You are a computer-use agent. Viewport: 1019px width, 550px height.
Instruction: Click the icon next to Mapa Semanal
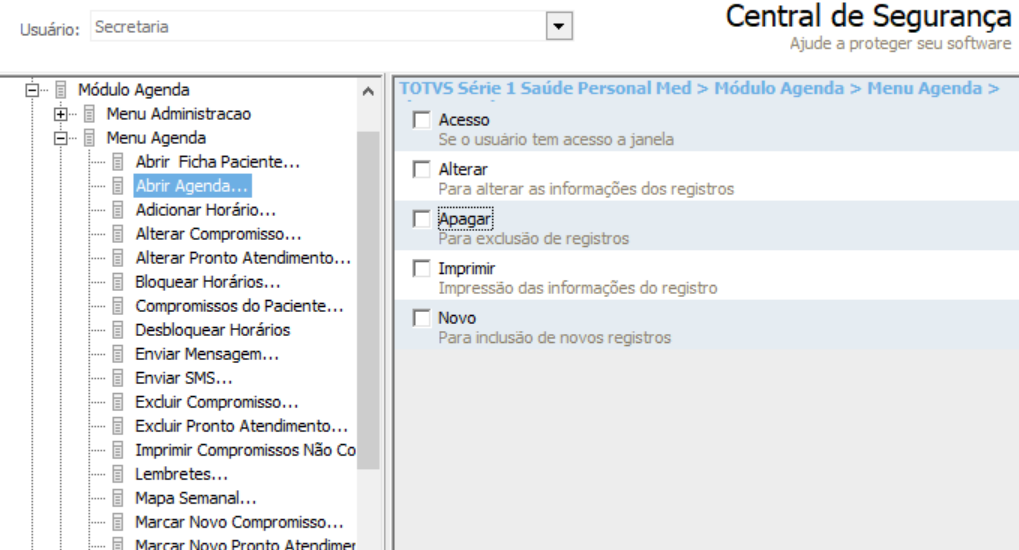click(118, 499)
